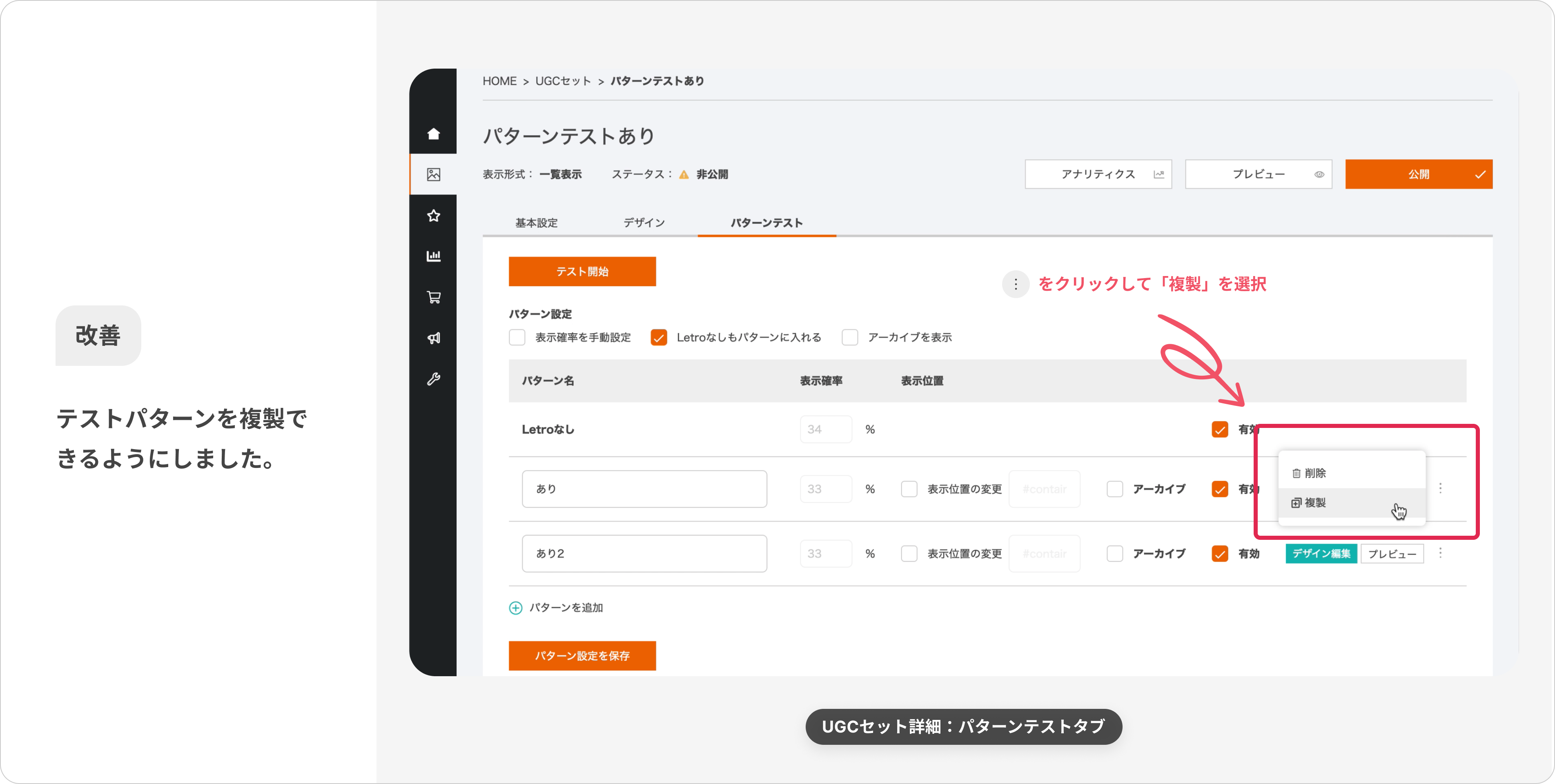Open the image gallery sidebar icon
The height and width of the screenshot is (784, 1555).
click(x=433, y=174)
